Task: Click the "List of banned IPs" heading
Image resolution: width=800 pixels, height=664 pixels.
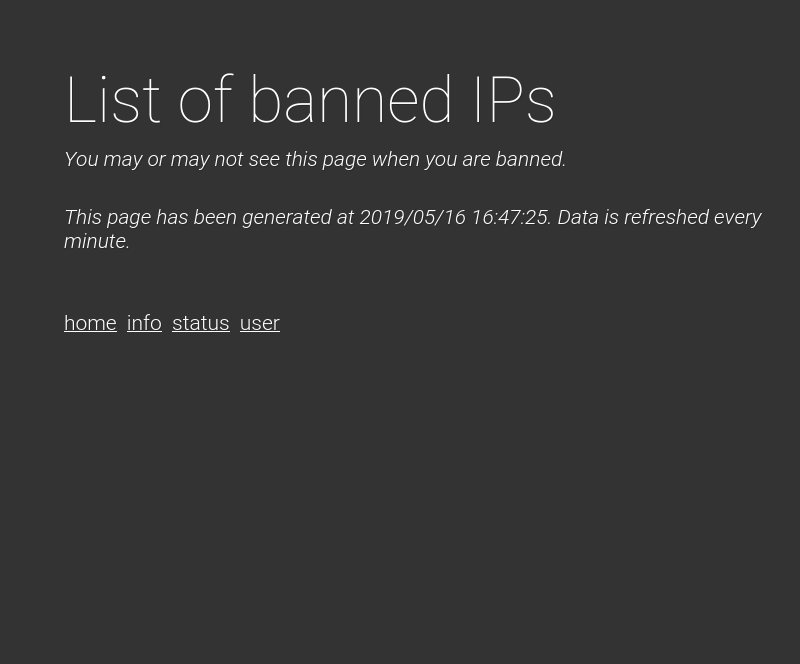Action: 310,100
